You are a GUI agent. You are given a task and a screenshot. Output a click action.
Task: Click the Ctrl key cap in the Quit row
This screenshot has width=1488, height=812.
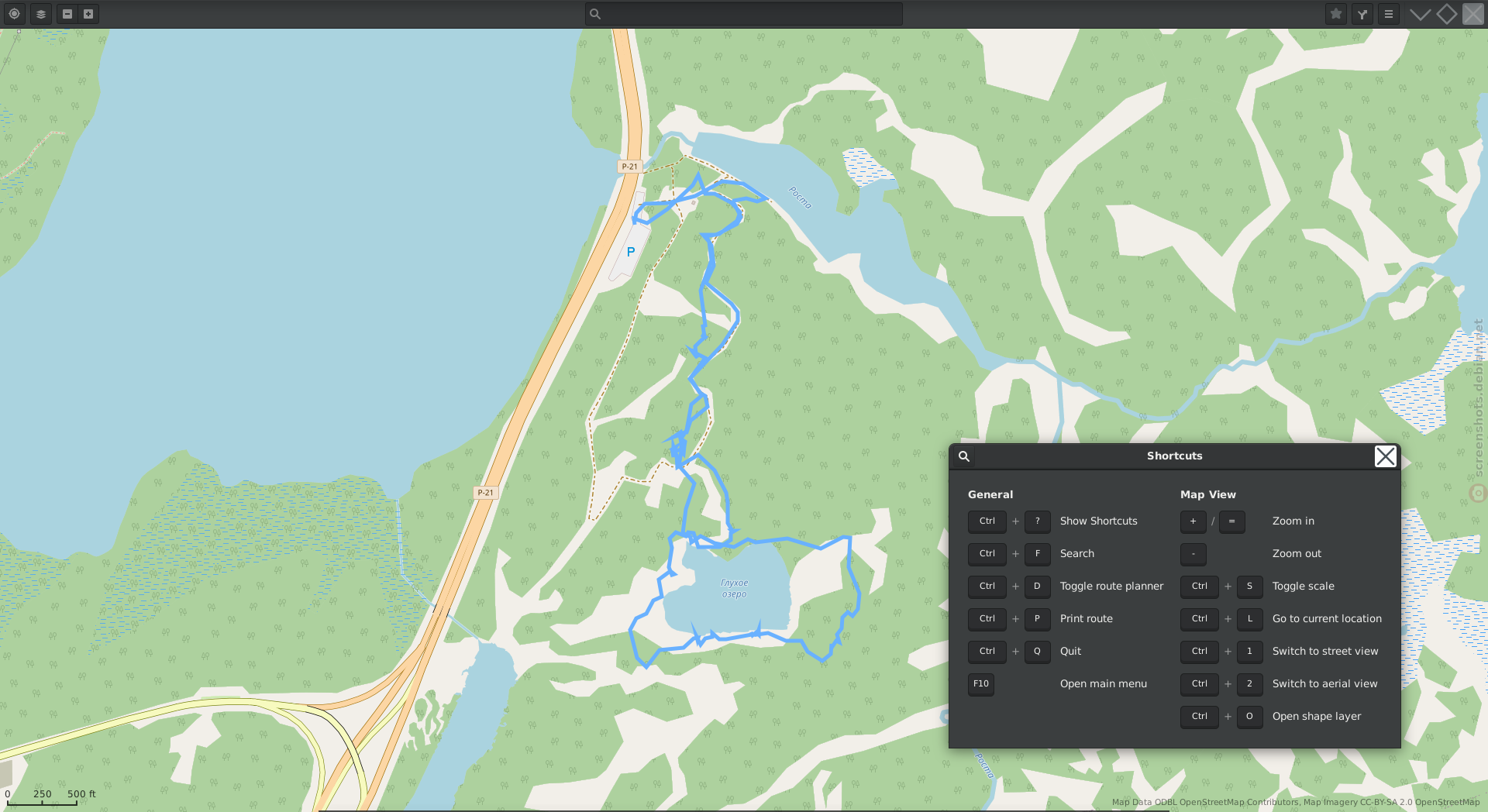[987, 652]
